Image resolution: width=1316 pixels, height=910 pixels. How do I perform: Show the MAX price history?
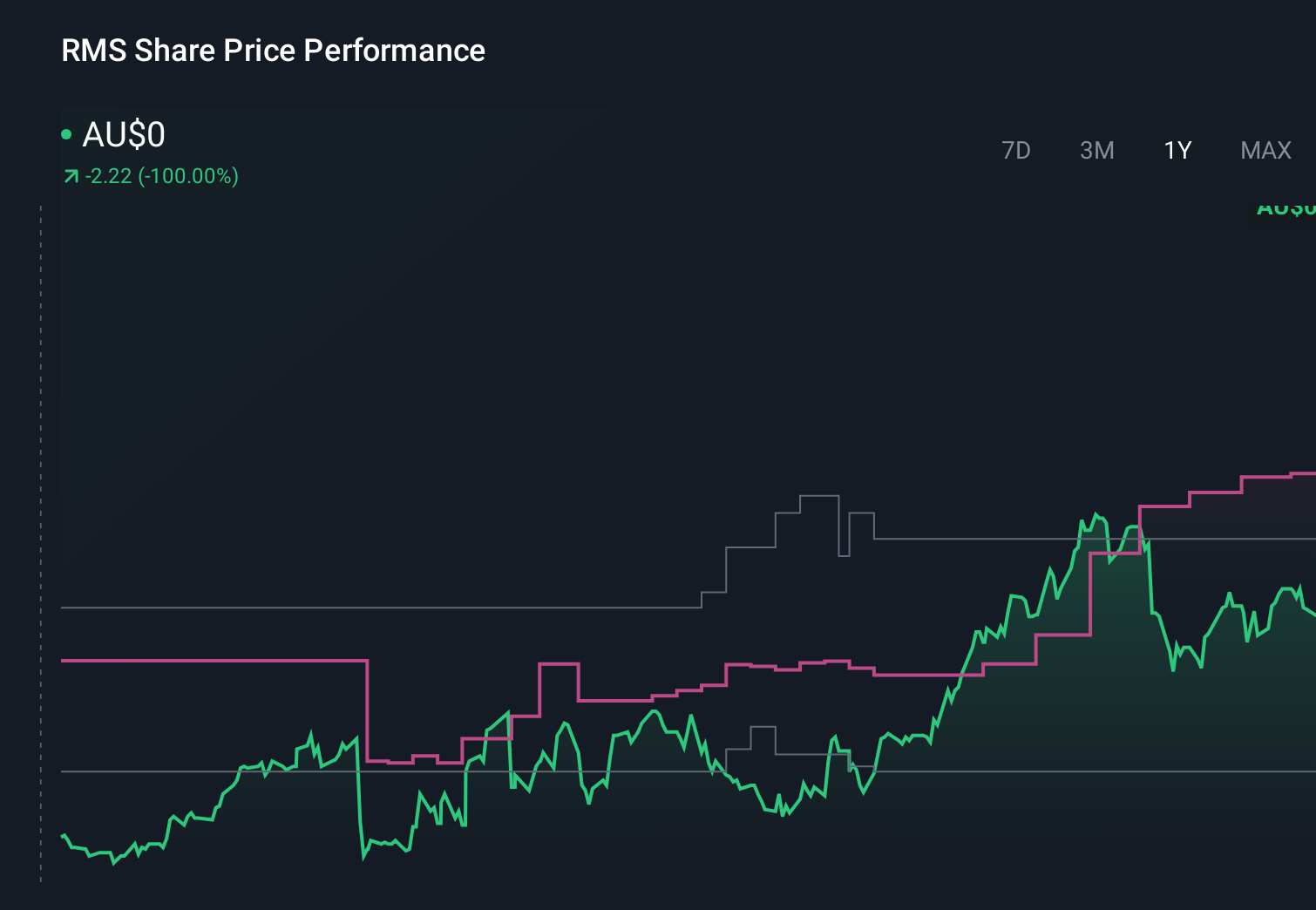point(1265,151)
